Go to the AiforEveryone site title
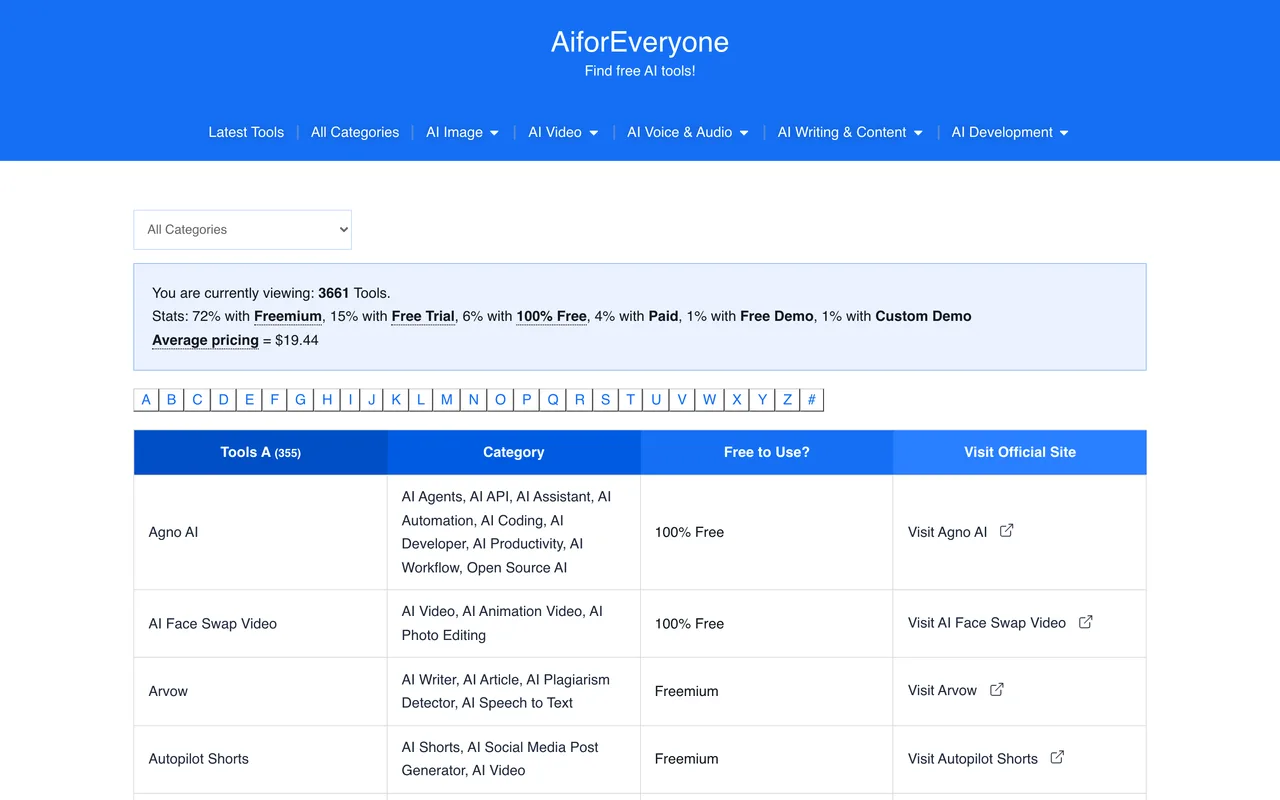 [x=640, y=42]
